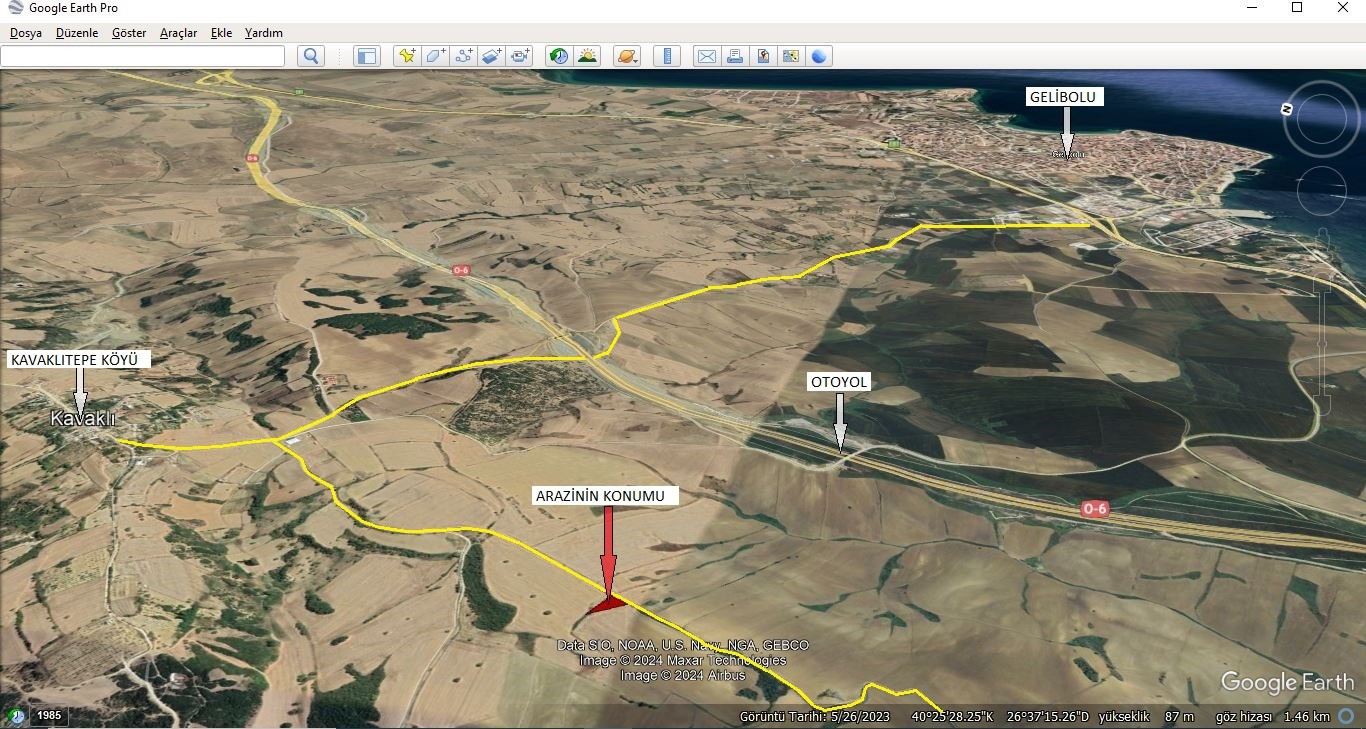
Task: Click inside the search input field
Action: pos(142,56)
